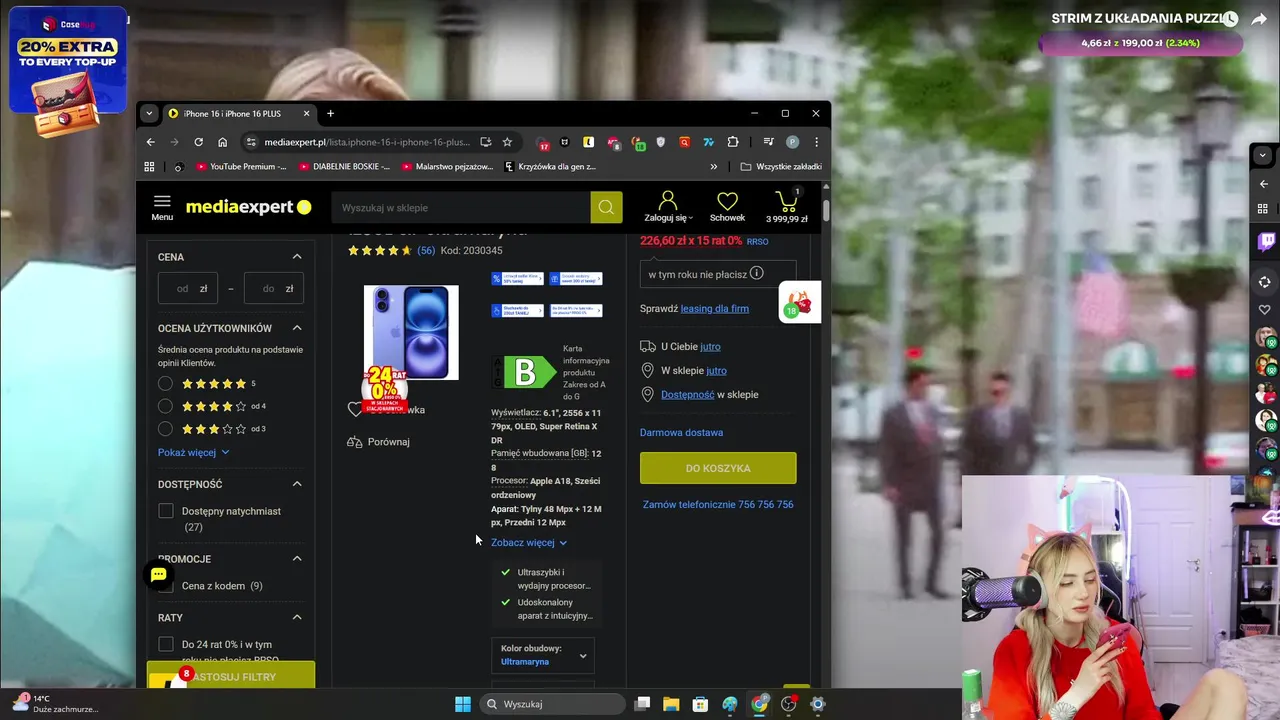Click the 'od' minimum price field

188,289
